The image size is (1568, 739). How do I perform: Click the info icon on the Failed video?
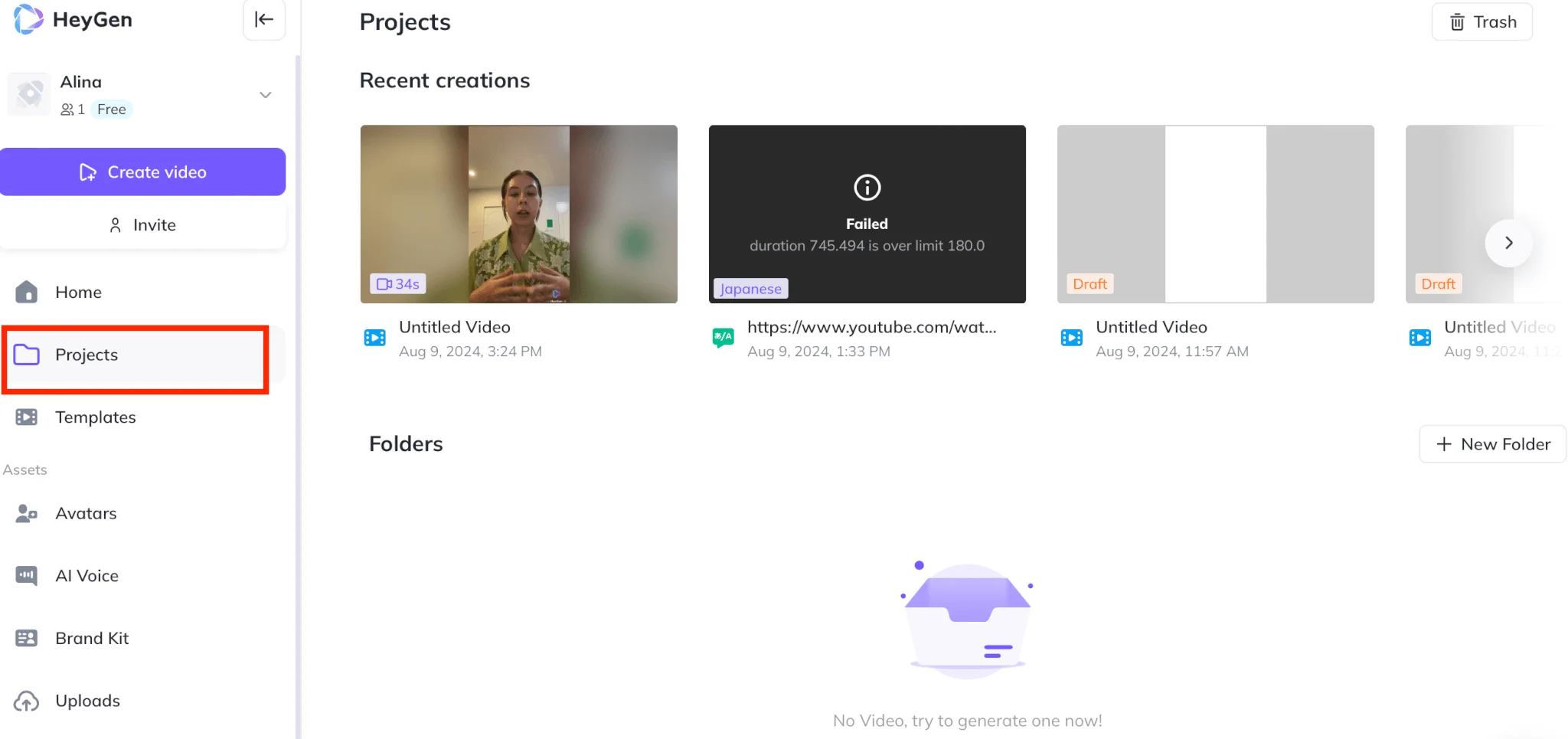pos(867,188)
